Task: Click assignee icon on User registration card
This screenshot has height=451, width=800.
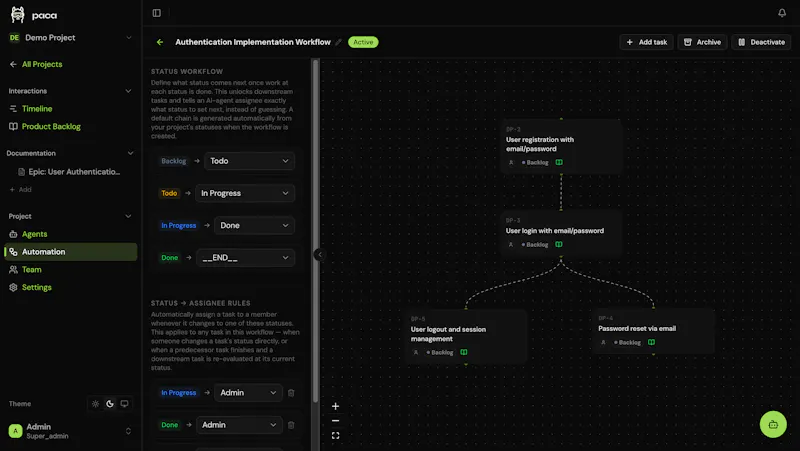Action: [x=511, y=162]
